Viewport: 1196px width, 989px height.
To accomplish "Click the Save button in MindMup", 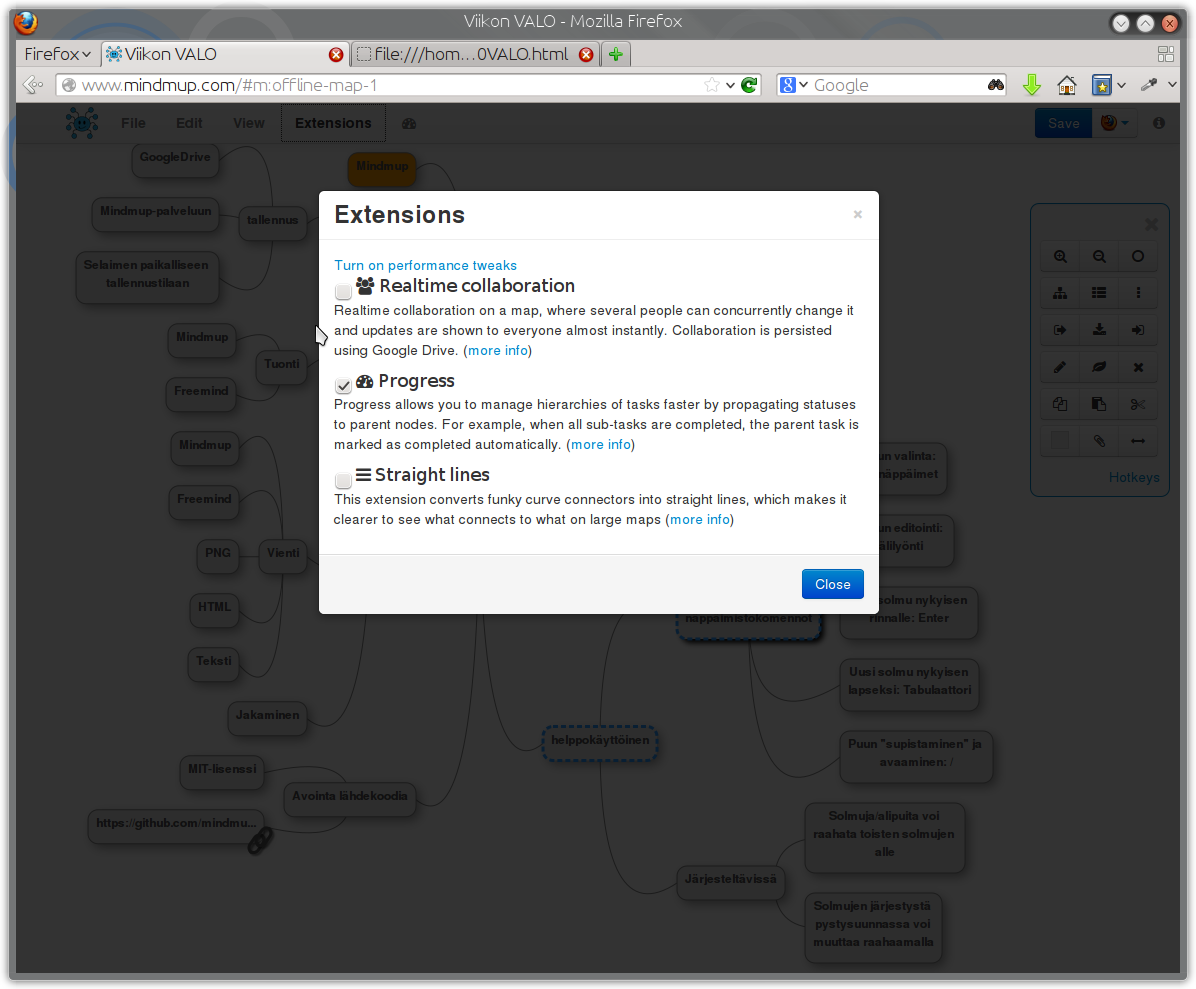I will (x=1063, y=123).
